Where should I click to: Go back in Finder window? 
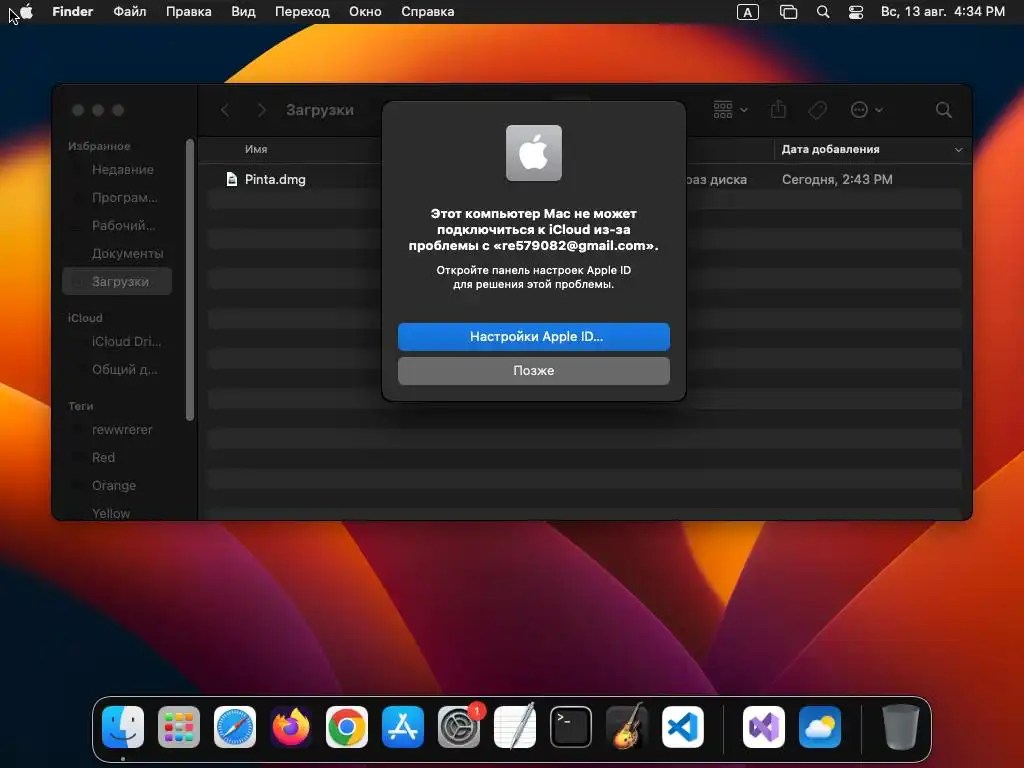pos(225,110)
